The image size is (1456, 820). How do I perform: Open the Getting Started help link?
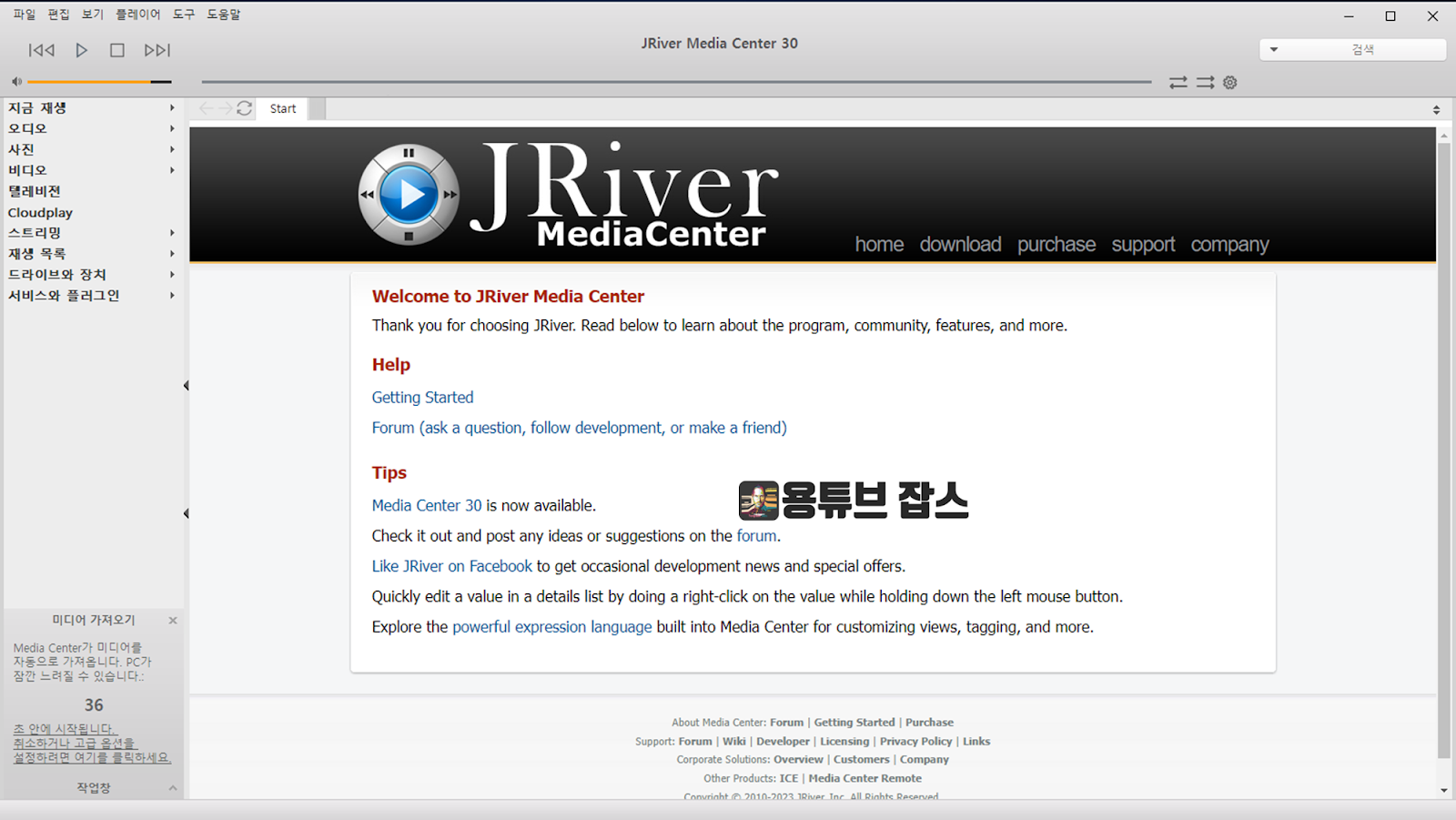tap(422, 398)
